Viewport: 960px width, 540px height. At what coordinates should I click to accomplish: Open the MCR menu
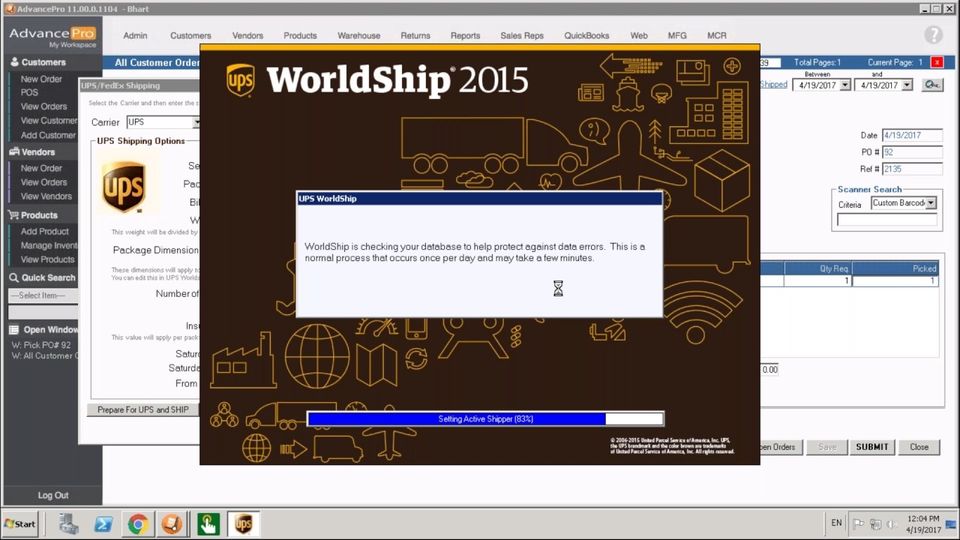[717, 36]
